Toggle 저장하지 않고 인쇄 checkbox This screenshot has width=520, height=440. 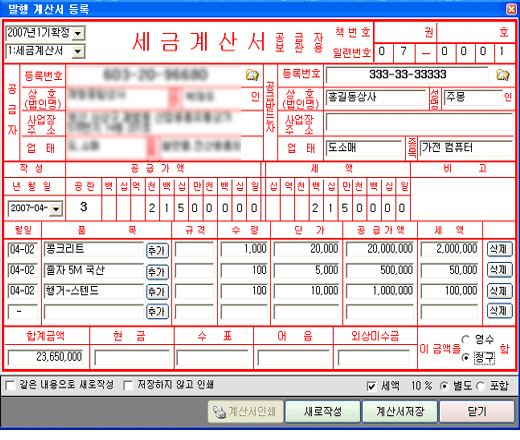coord(128,385)
